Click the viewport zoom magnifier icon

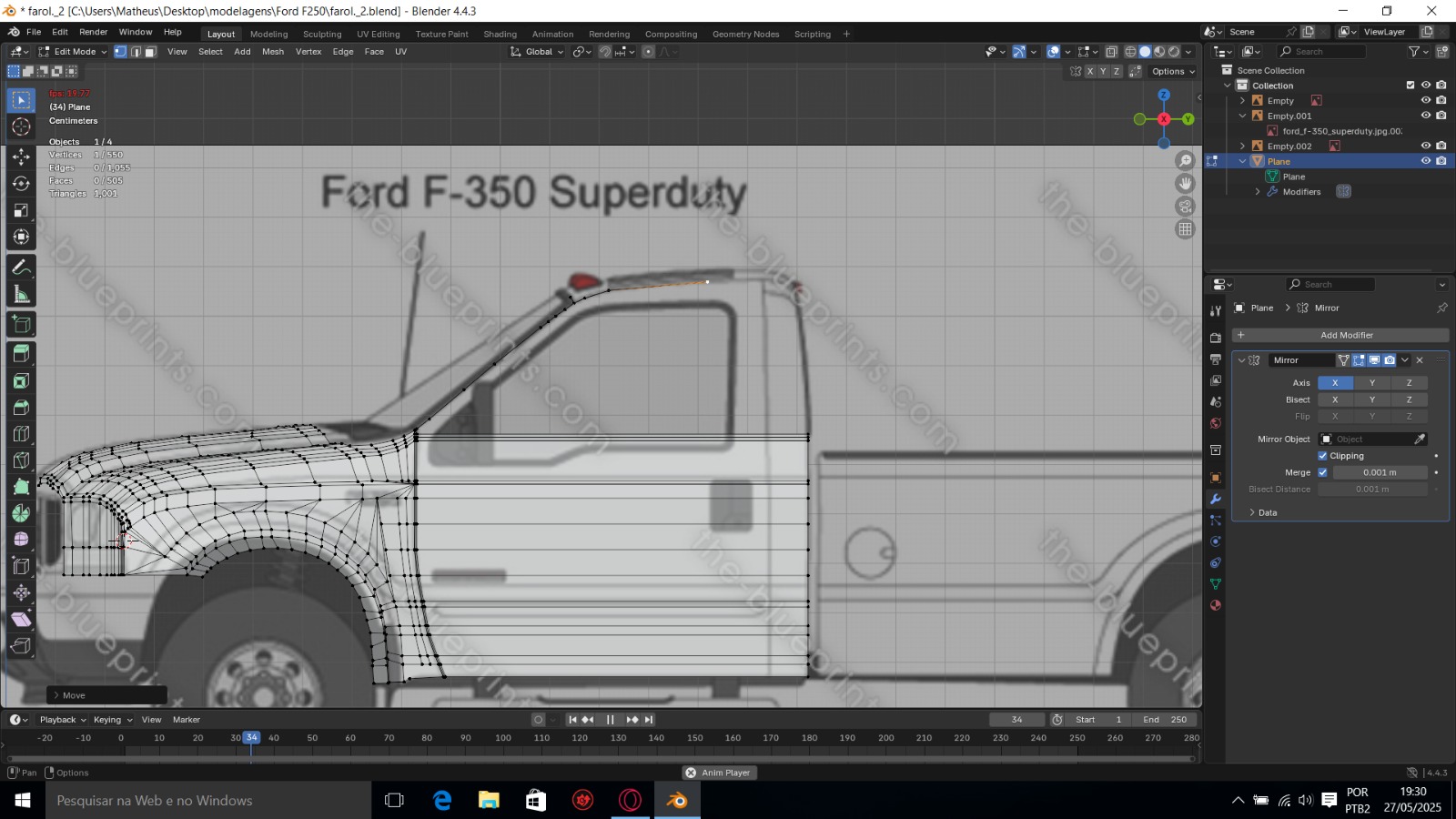coord(1185,161)
